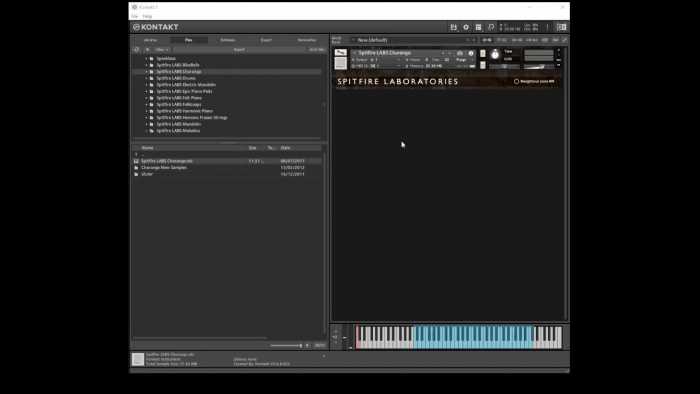Toggle the circular option in Spitfire Laboratories banner

point(517,82)
